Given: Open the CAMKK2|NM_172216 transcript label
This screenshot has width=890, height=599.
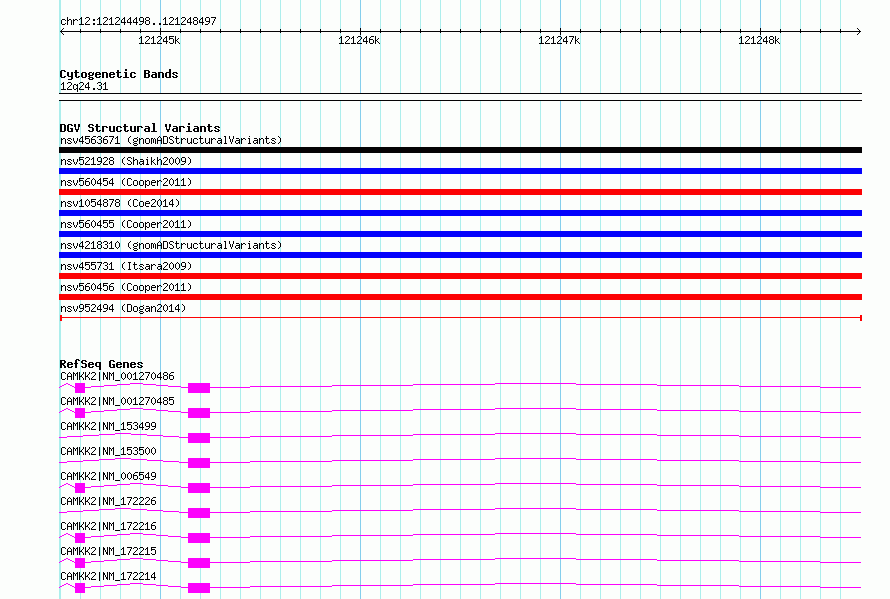Looking at the screenshot, I should point(108,526).
